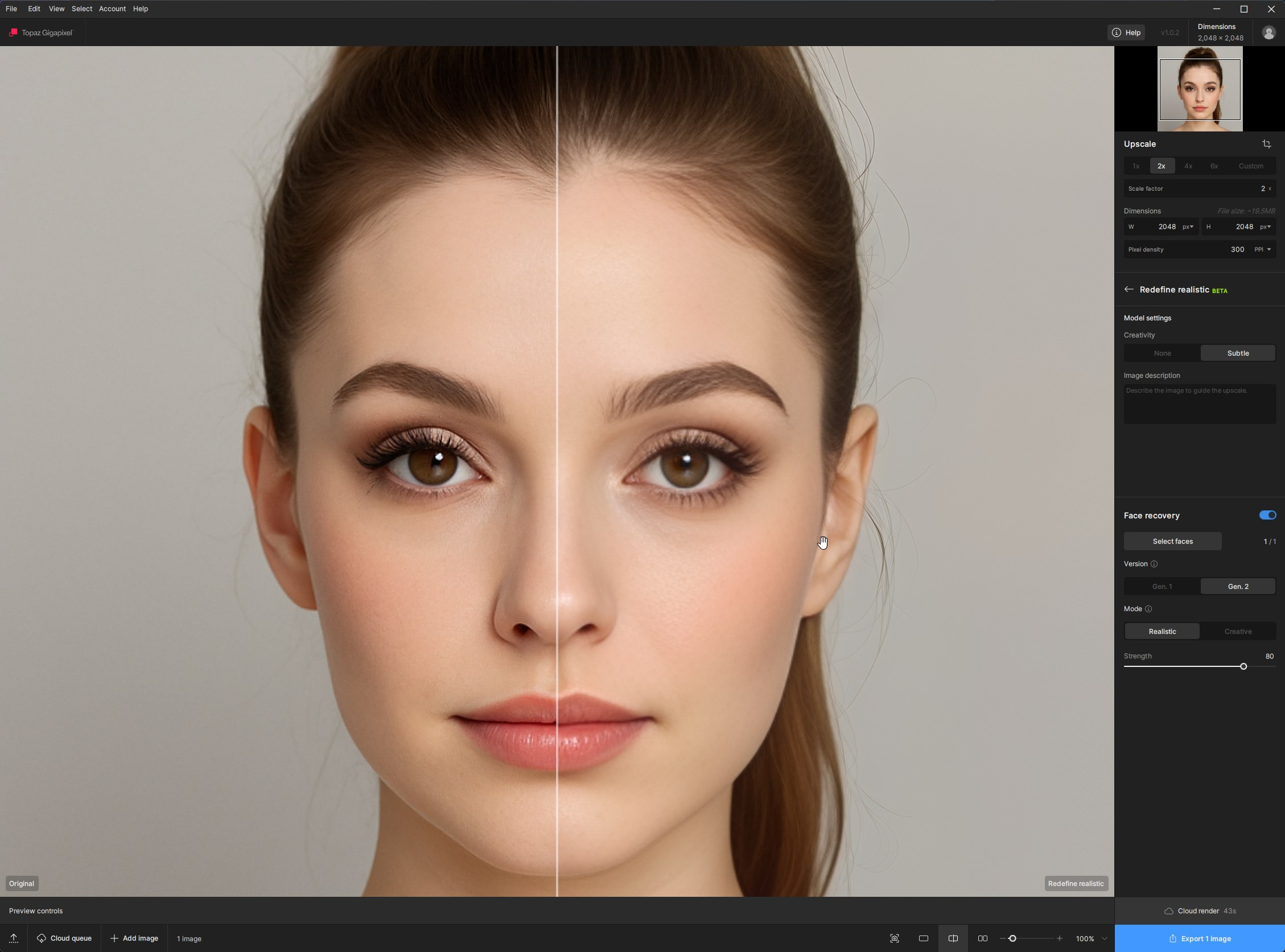Image resolution: width=1285 pixels, height=952 pixels.
Task: Click Export 1 image button
Action: click(x=1200, y=938)
